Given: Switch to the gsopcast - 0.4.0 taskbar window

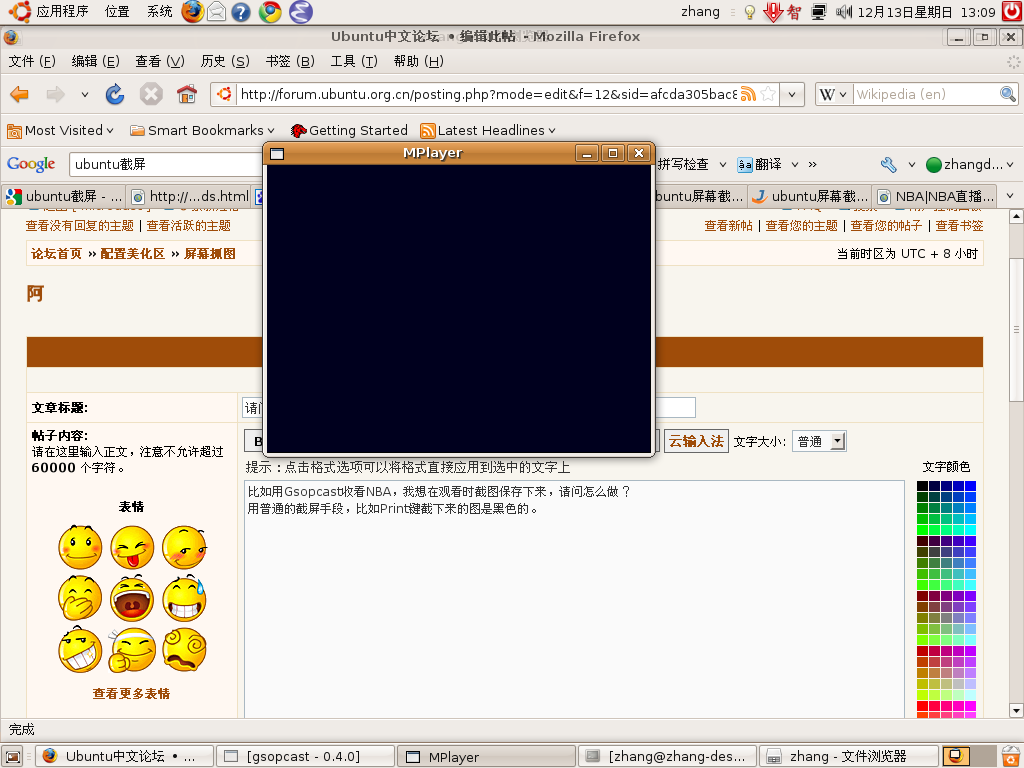Looking at the screenshot, I should pyautogui.click(x=306, y=756).
